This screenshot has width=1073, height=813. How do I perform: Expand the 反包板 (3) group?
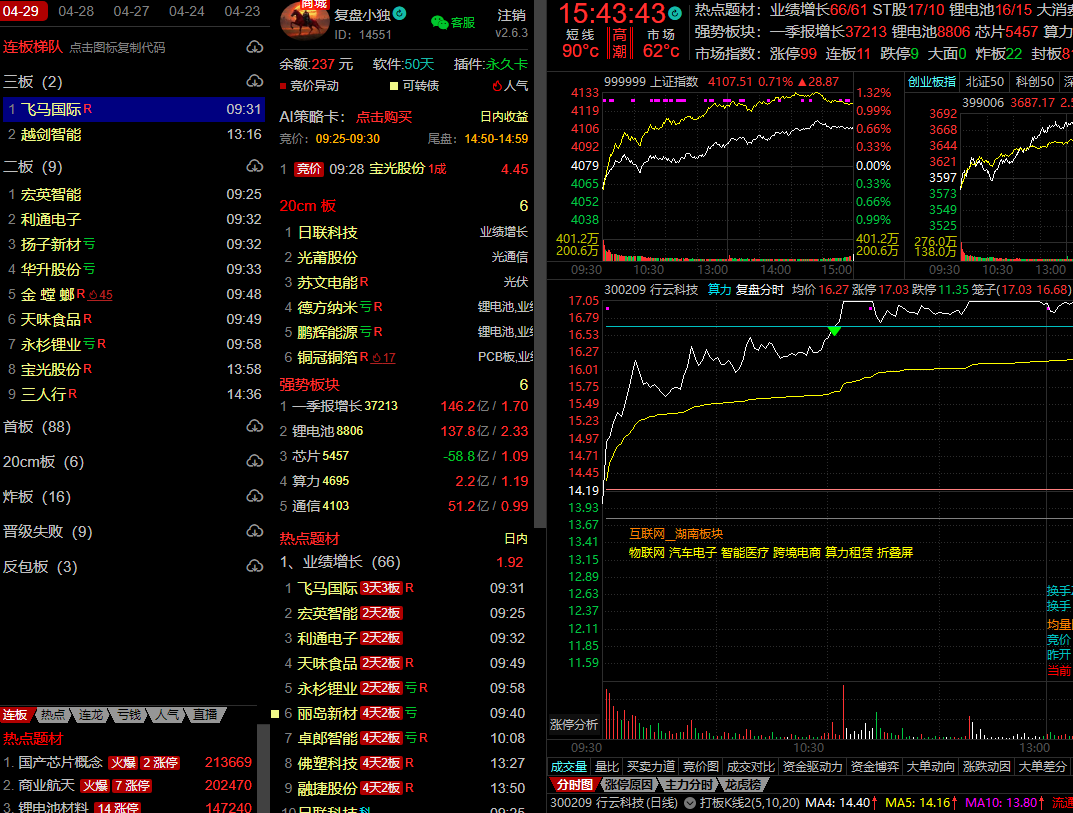click(40, 567)
